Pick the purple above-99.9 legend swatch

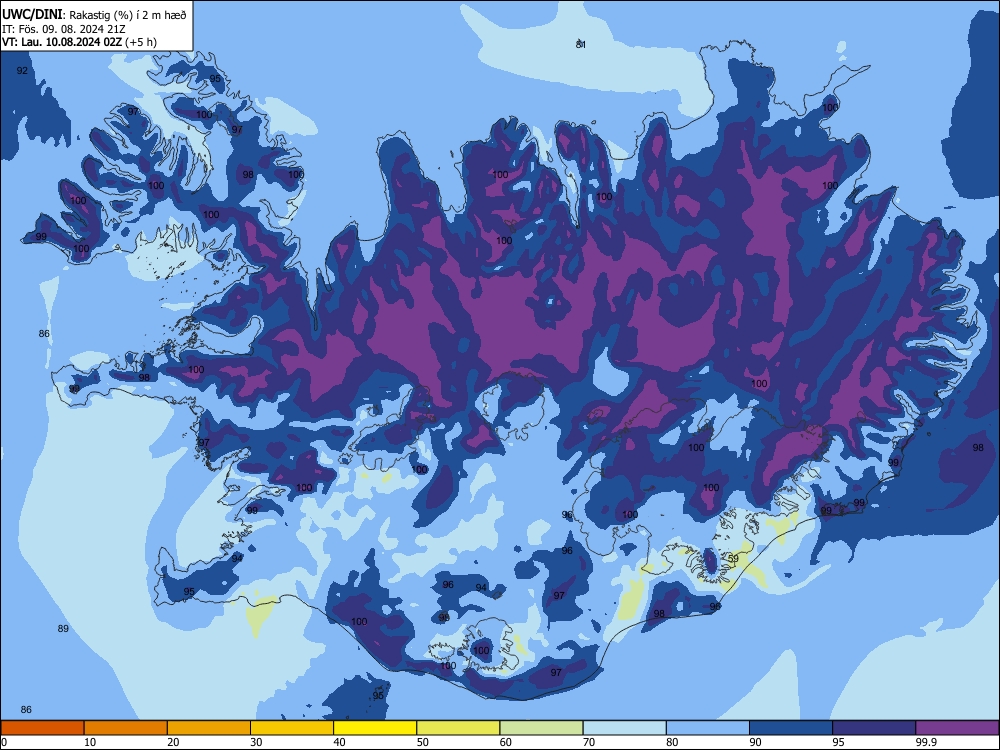958,728
